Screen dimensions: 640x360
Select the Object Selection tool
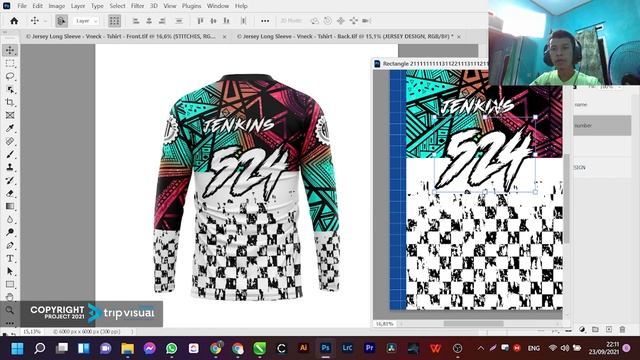pos(10,89)
